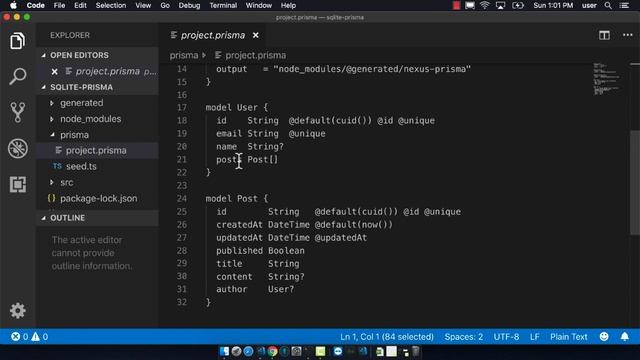Click the 'model Post {' code line
This screenshot has width=640, height=360.
(237, 199)
